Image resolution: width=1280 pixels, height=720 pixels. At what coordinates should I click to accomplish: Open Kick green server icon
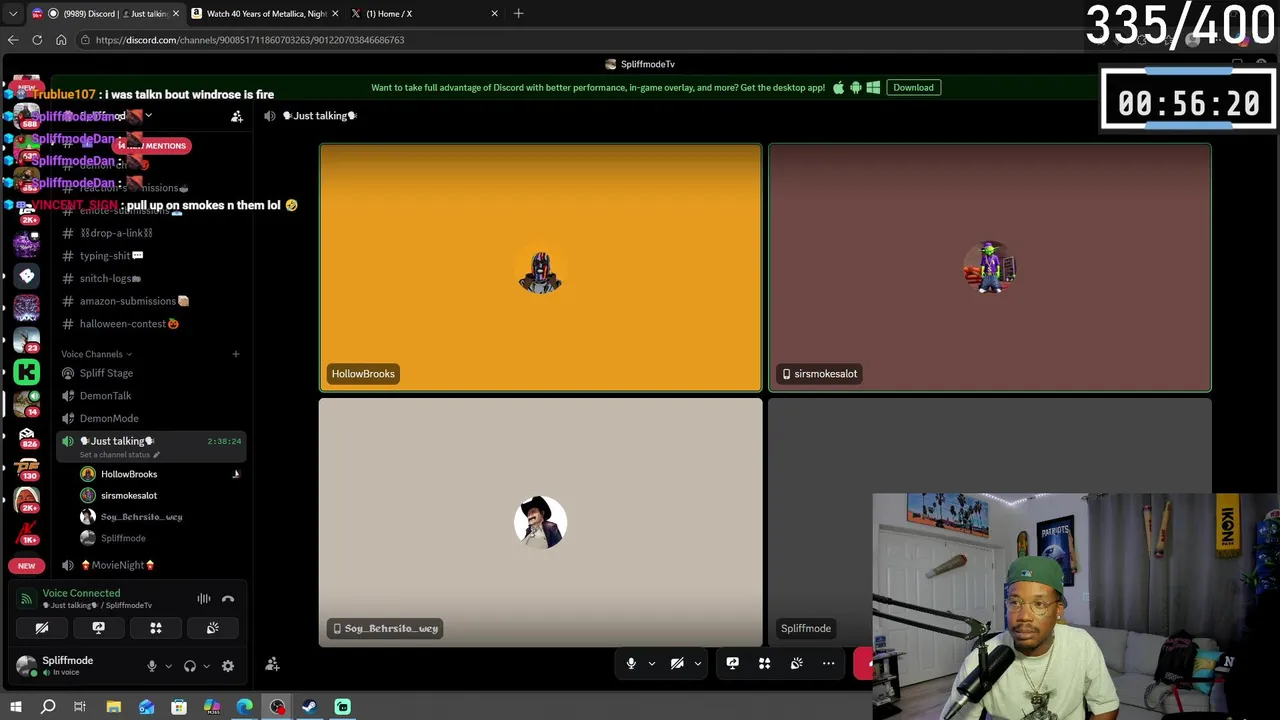tap(27, 372)
